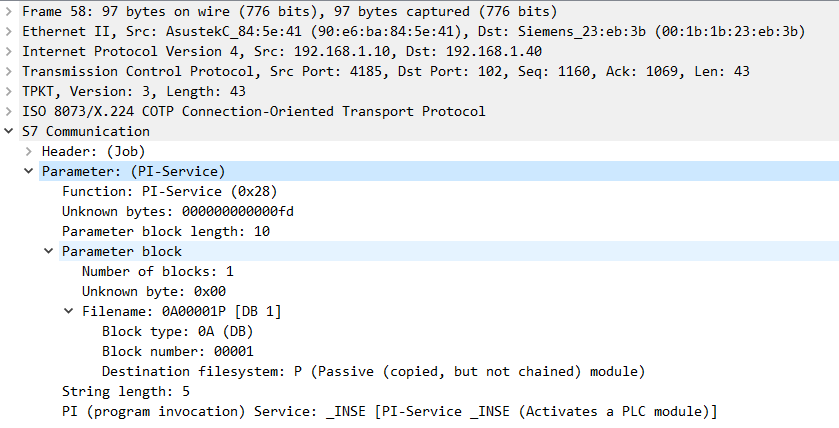Select the Block number: 00001 row
The image size is (839, 428).
click(x=177, y=351)
